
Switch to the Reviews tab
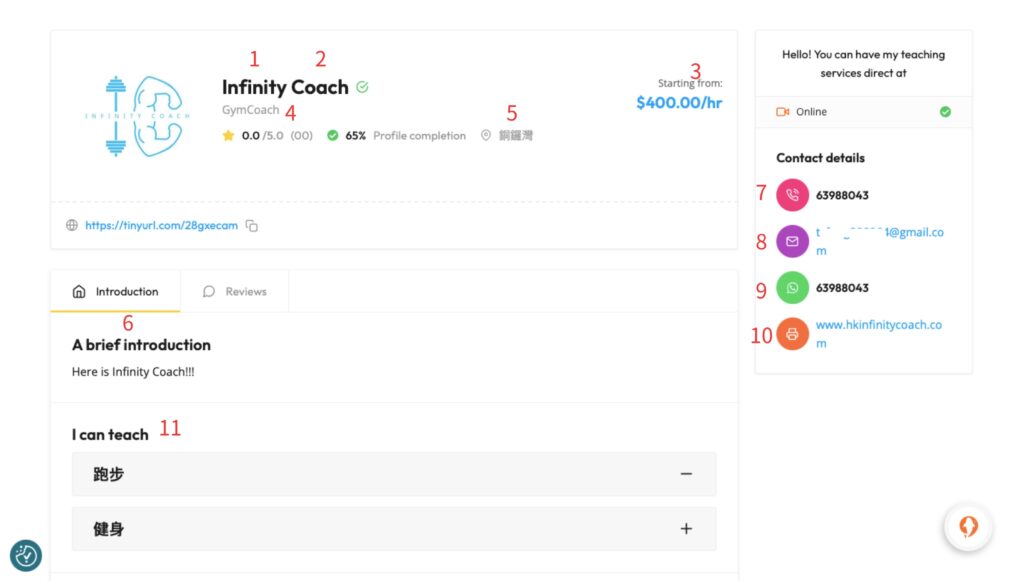click(235, 292)
